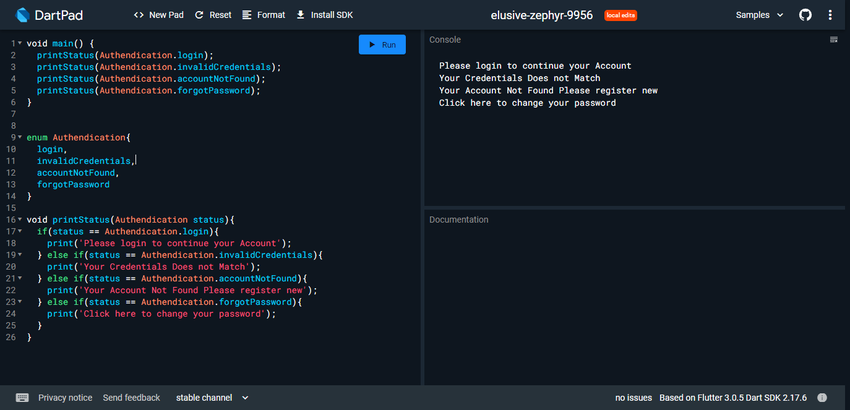Run the Dart code

(x=383, y=45)
